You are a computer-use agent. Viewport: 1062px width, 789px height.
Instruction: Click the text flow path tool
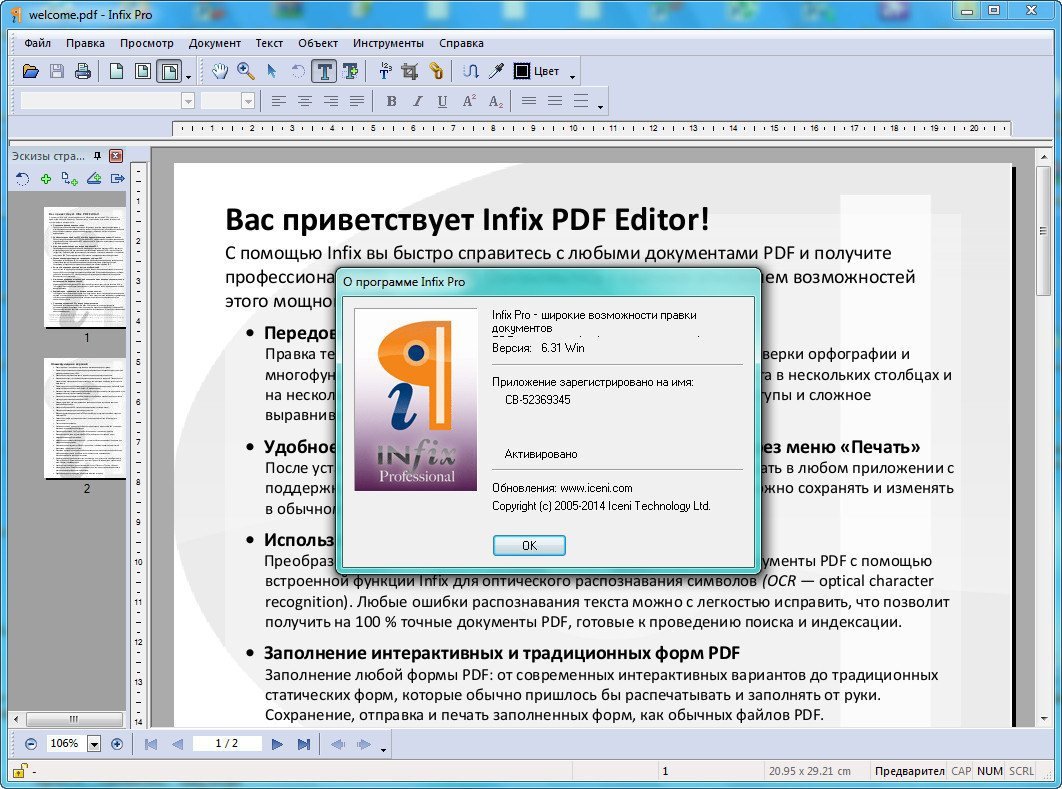[471, 71]
